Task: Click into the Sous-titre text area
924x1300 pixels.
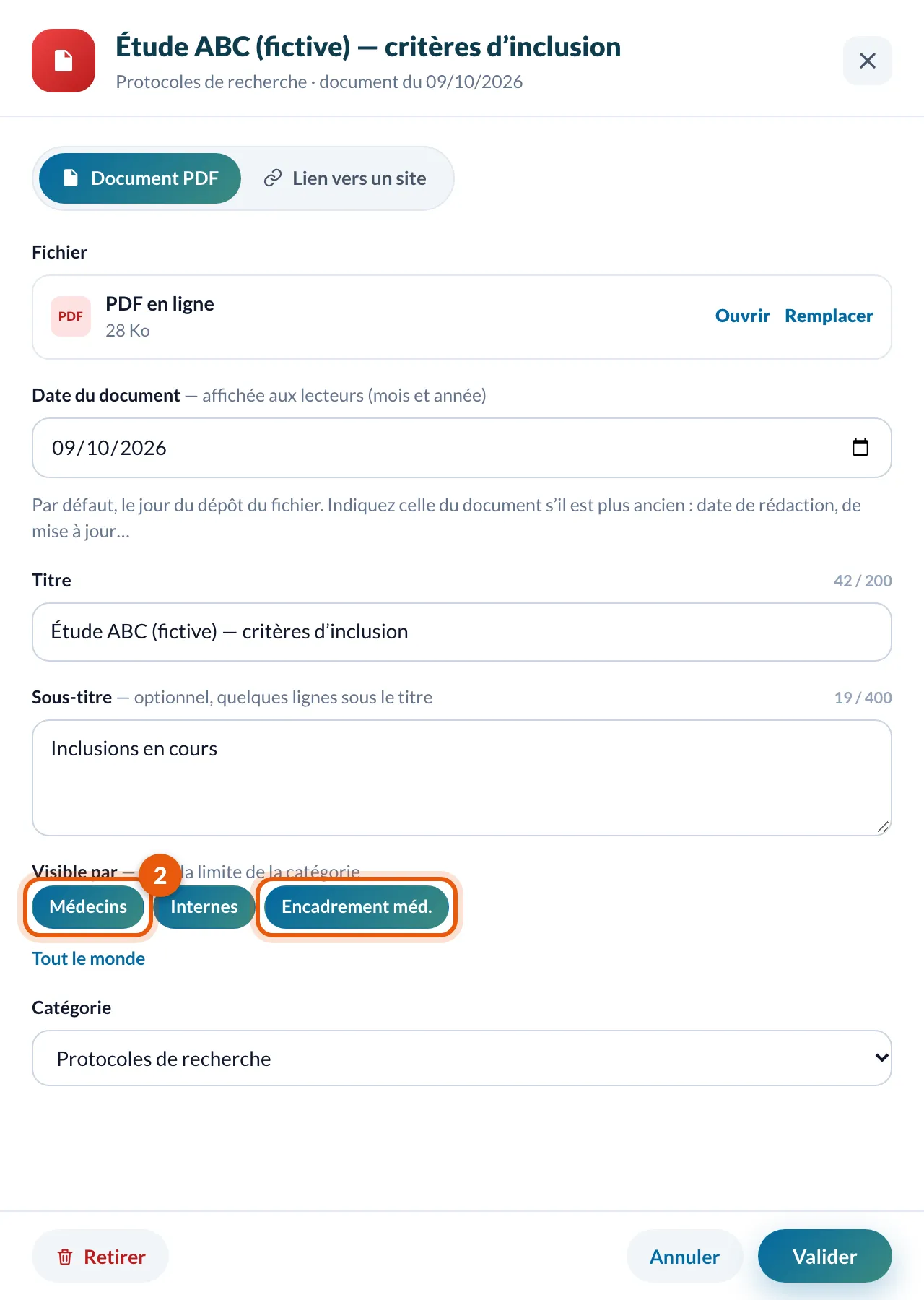Action: (462, 778)
